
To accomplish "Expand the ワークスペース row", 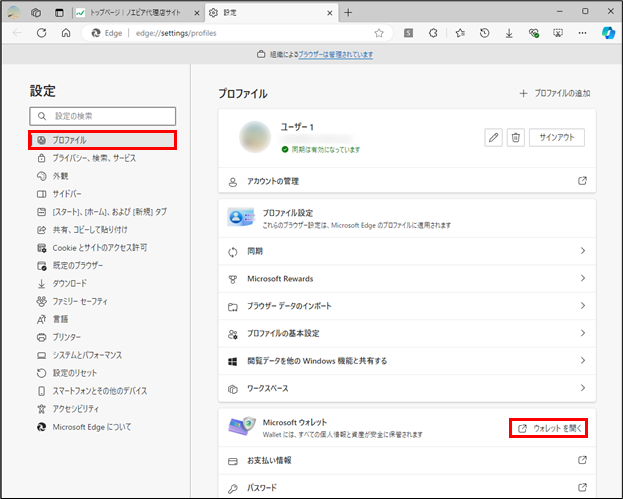I will click(407, 388).
